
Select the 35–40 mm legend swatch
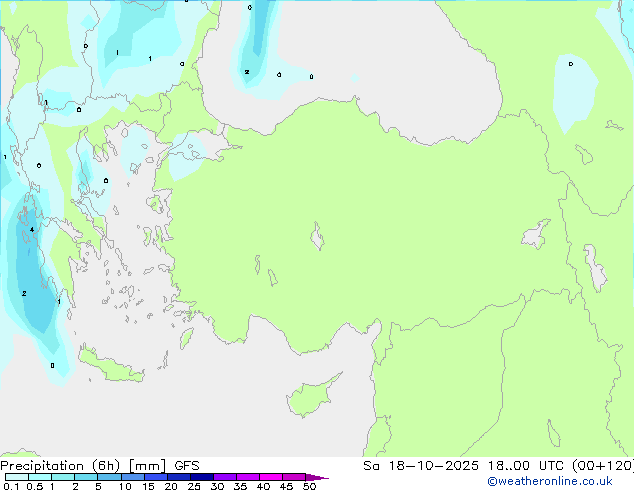point(248,477)
